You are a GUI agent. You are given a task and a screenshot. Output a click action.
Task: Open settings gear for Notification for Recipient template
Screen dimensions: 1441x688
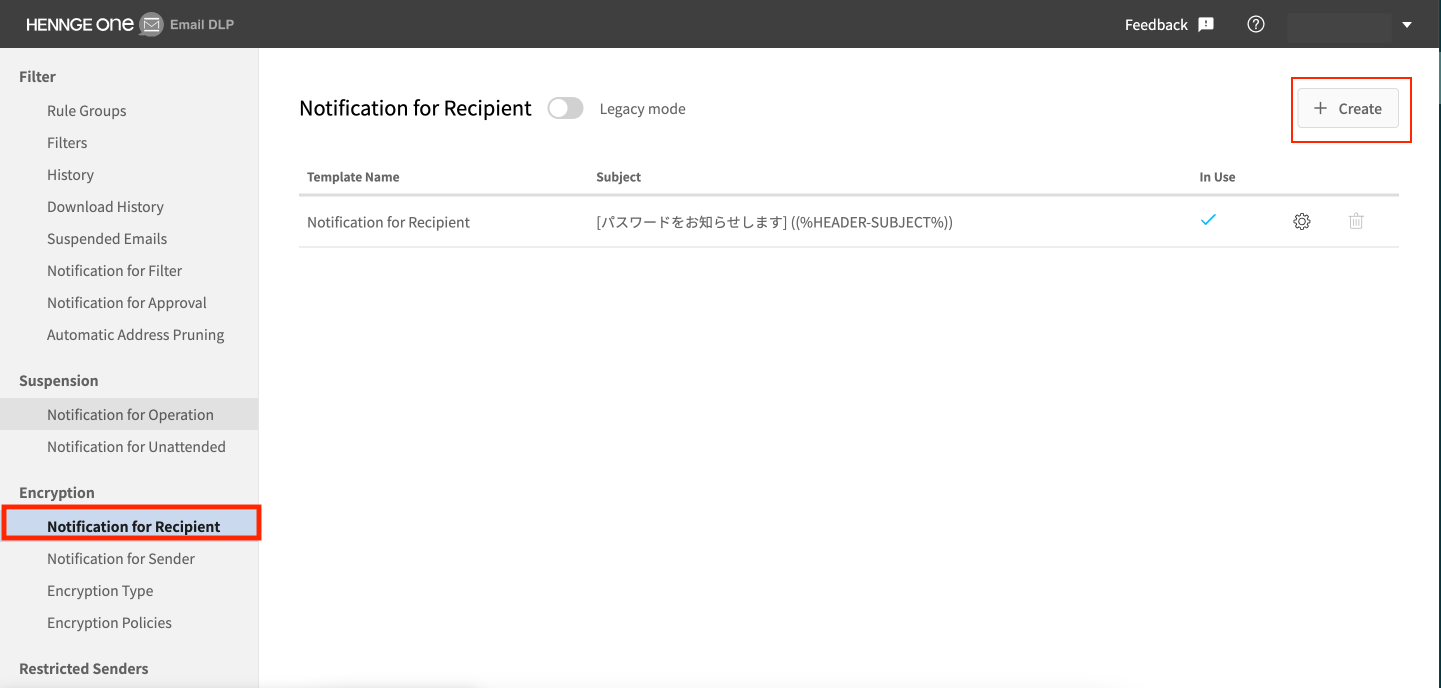tap(1301, 222)
